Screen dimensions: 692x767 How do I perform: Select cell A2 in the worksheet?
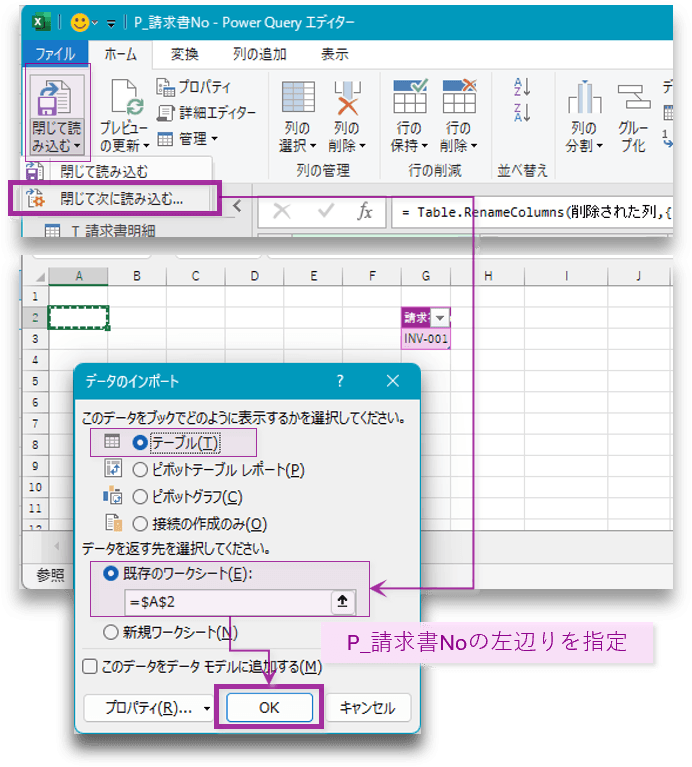[x=78, y=317]
